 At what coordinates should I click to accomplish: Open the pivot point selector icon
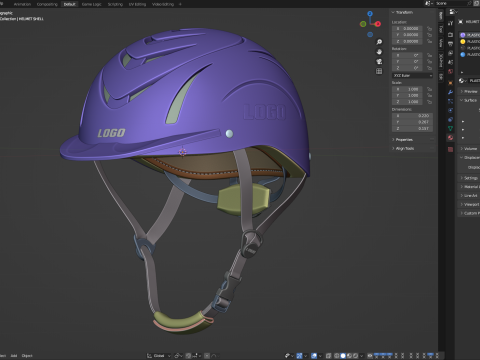178,356
